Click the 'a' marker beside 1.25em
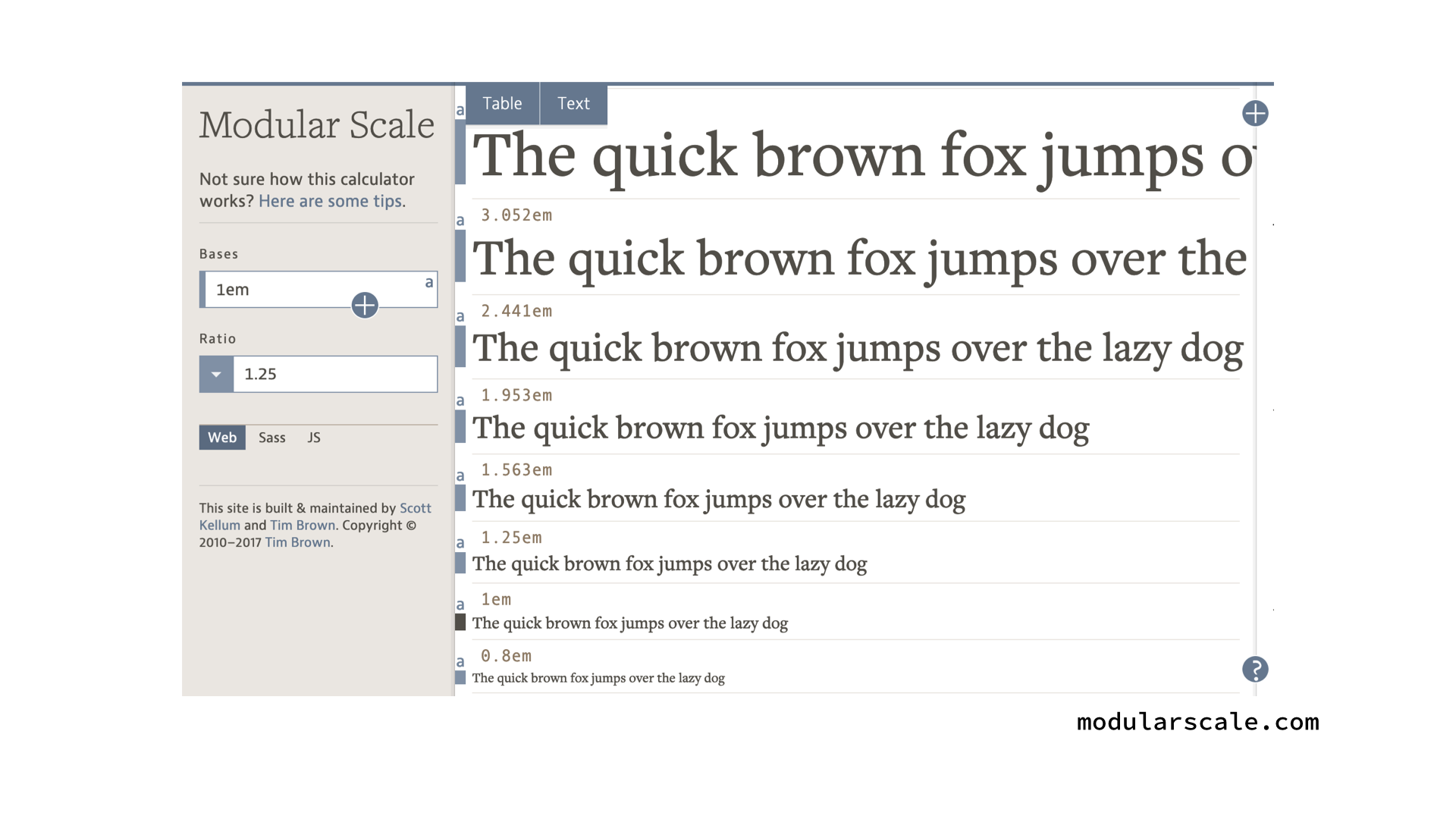Image resolution: width=1456 pixels, height=819 pixels. coord(460,543)
